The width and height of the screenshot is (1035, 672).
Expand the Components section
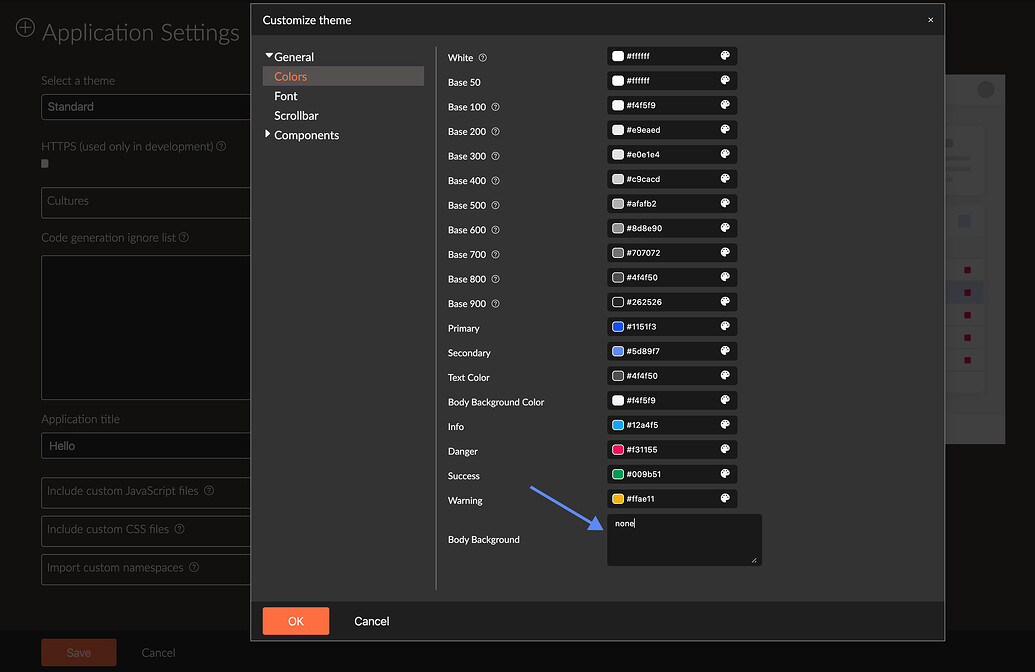(x=269, y=135)
